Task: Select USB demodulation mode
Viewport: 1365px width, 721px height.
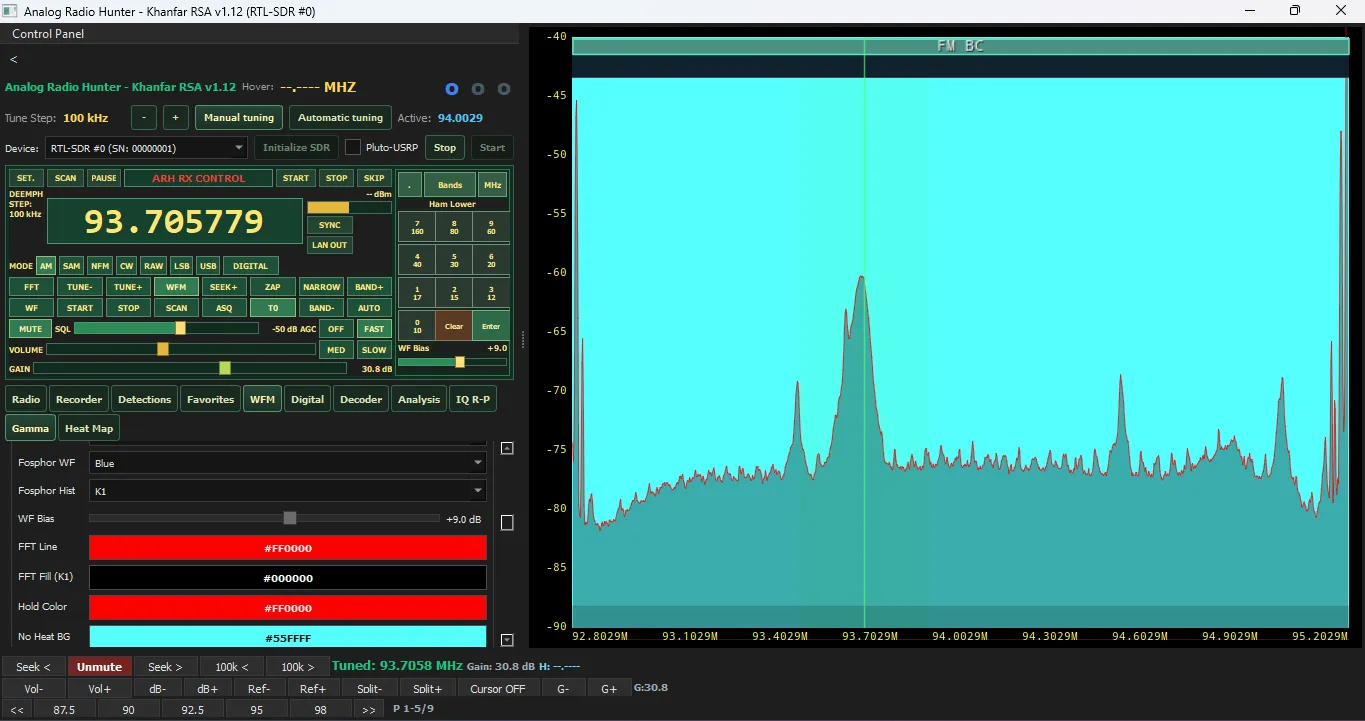Action: pyautogui.click(x=207, y=266)
